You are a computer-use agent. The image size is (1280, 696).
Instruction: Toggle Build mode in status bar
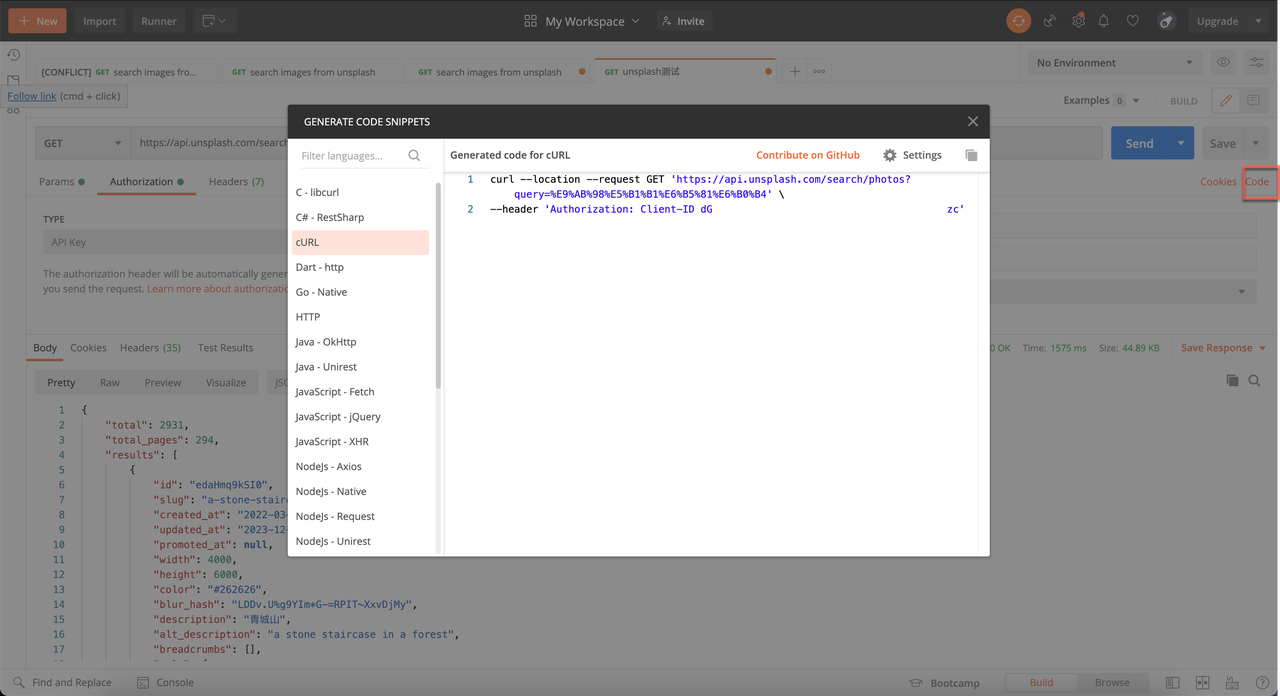click(1041, 682)
